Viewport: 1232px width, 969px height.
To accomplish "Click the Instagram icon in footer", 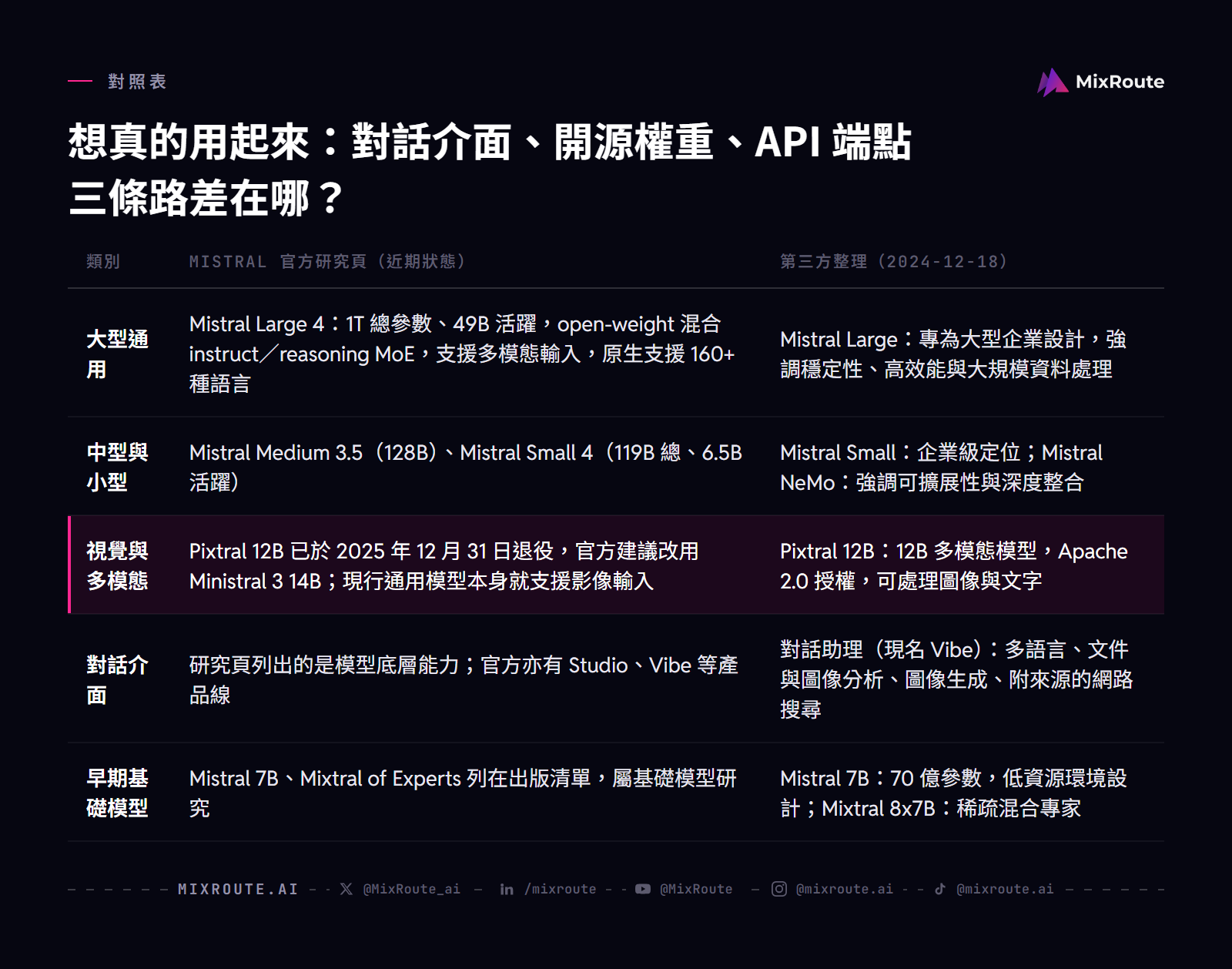I will [x=779, y=889].
